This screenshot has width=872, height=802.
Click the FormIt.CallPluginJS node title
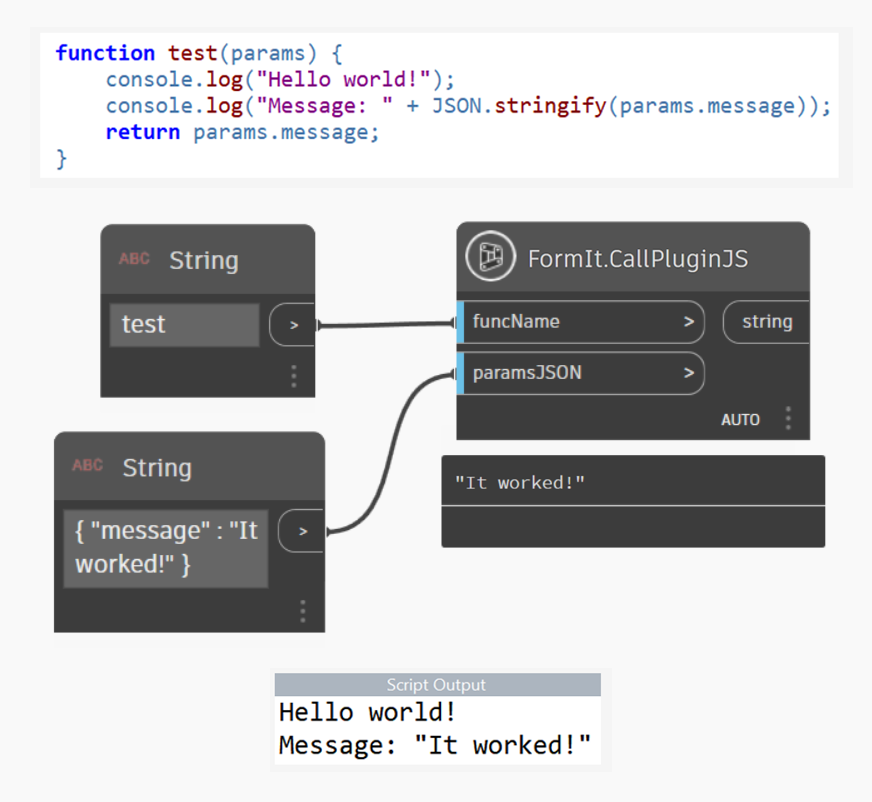point(638,259)
